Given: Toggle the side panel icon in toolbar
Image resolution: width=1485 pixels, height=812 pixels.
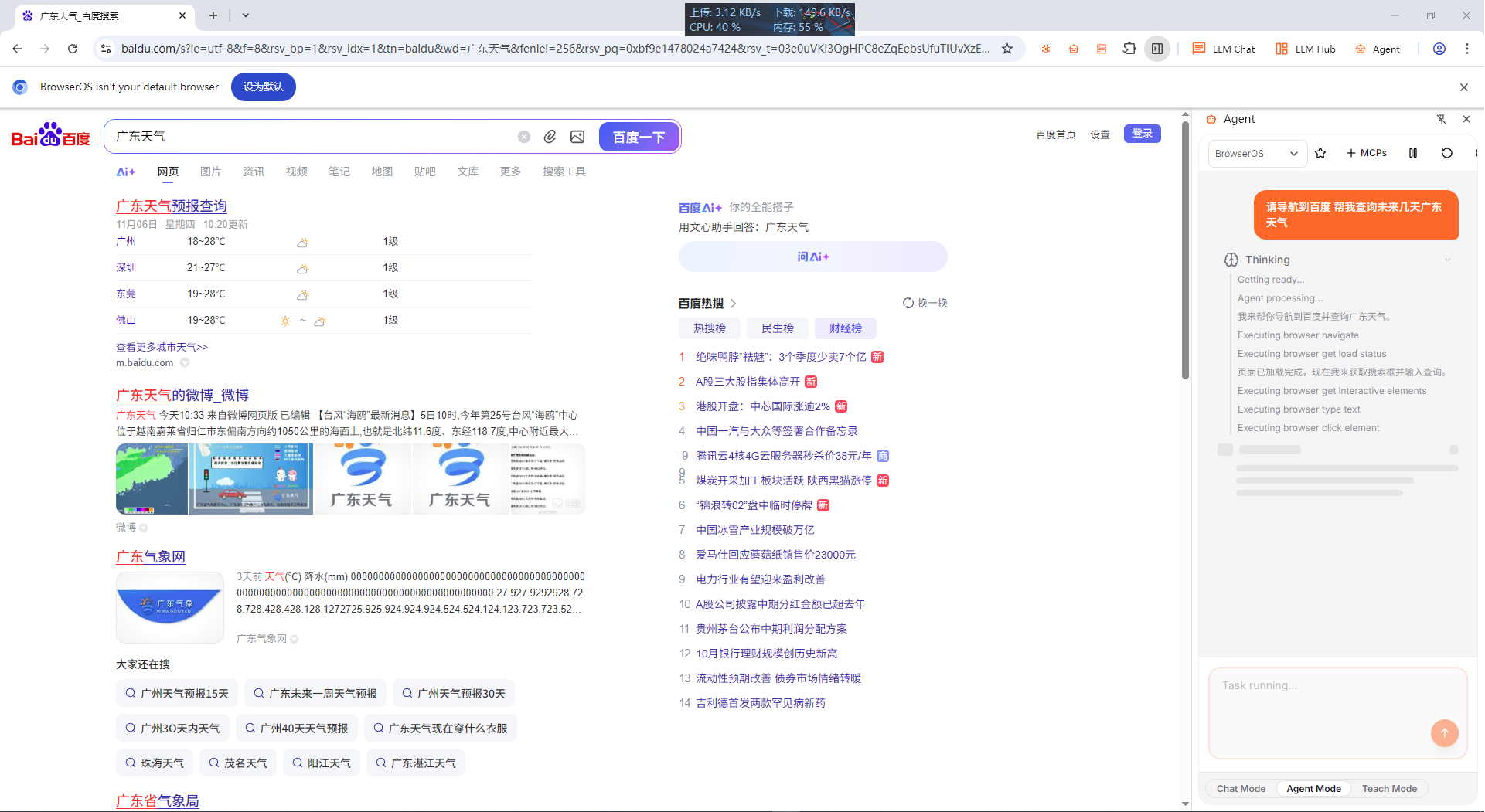Looking at the screenshot, I should click(1157, 49).
